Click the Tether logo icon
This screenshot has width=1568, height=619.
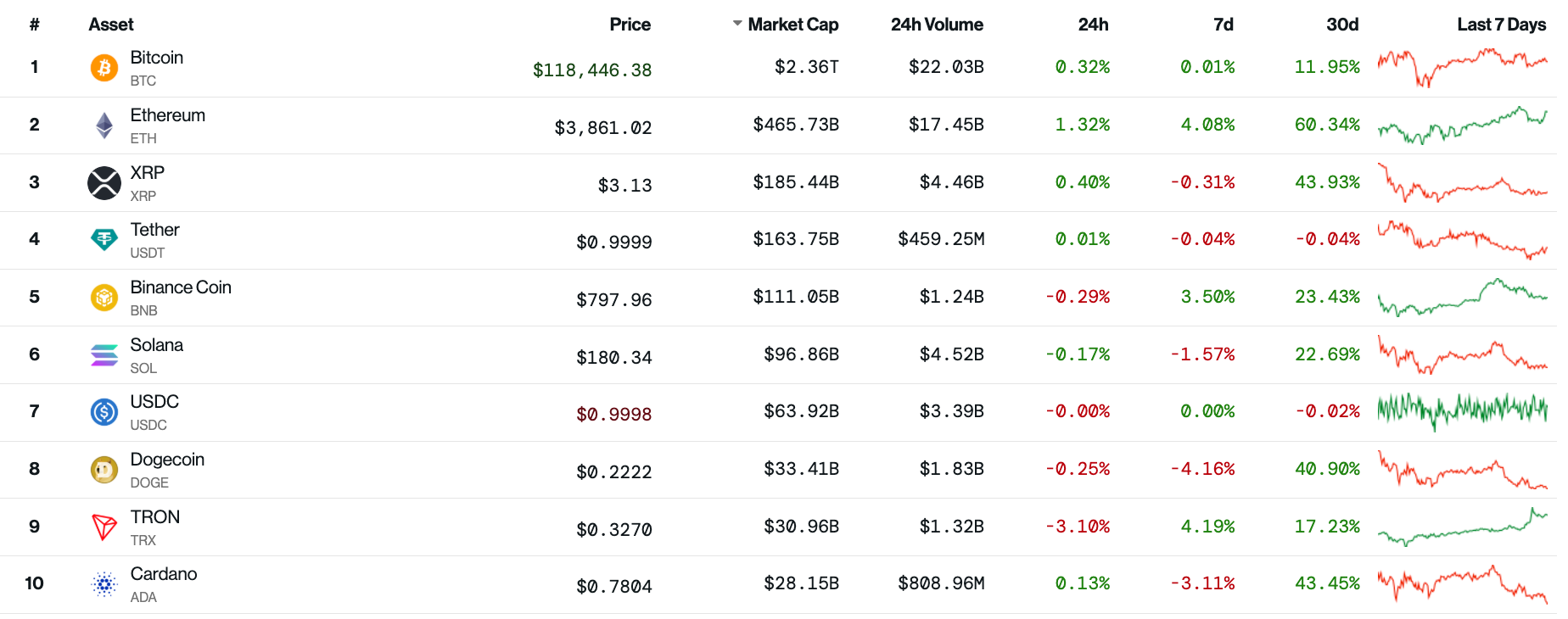point(104,240)
